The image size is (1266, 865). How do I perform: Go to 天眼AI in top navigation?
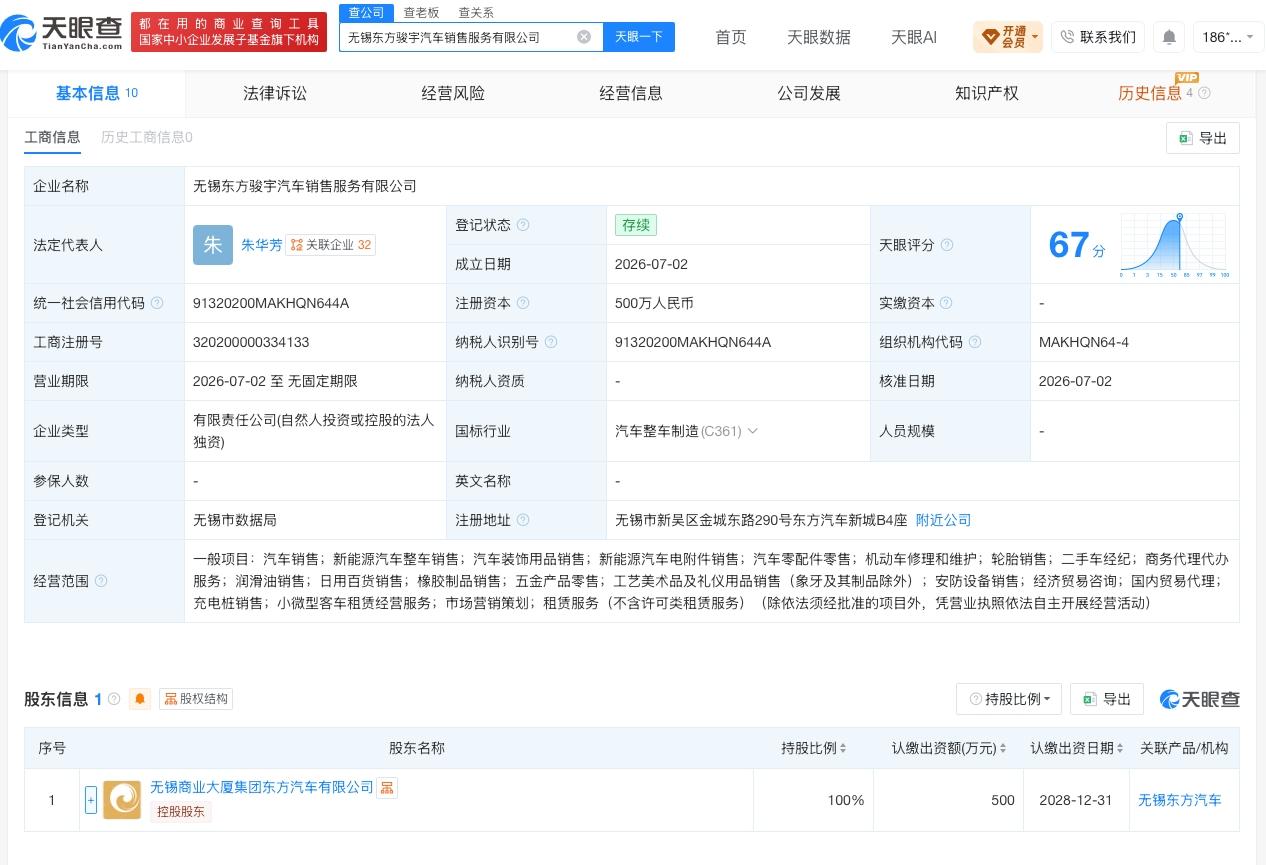click(914, 37)
